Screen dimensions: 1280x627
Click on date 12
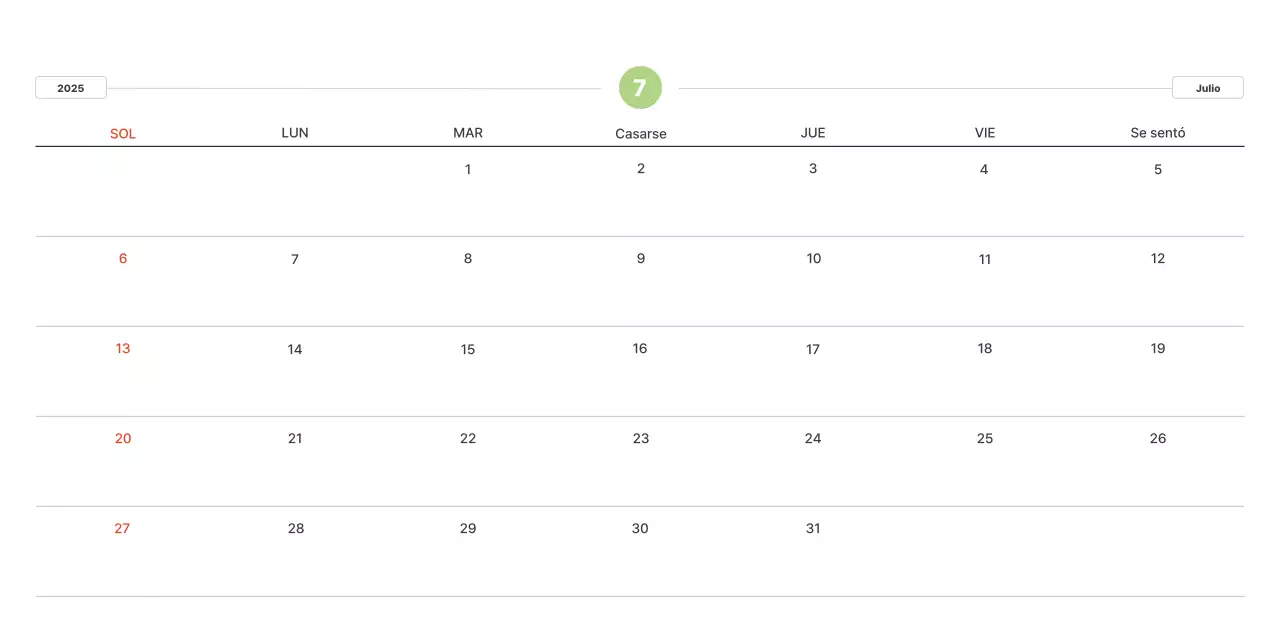[x=1158, y=258]
